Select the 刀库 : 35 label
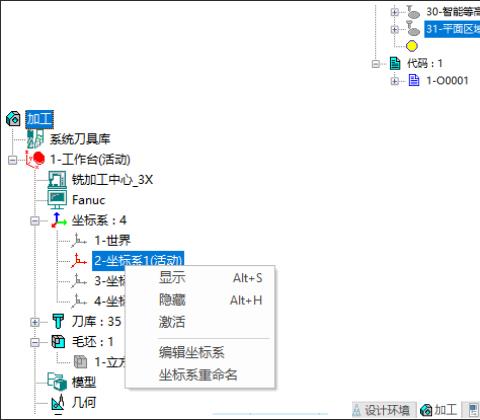Screen dimensions: 480x420 tap(97, 321)
